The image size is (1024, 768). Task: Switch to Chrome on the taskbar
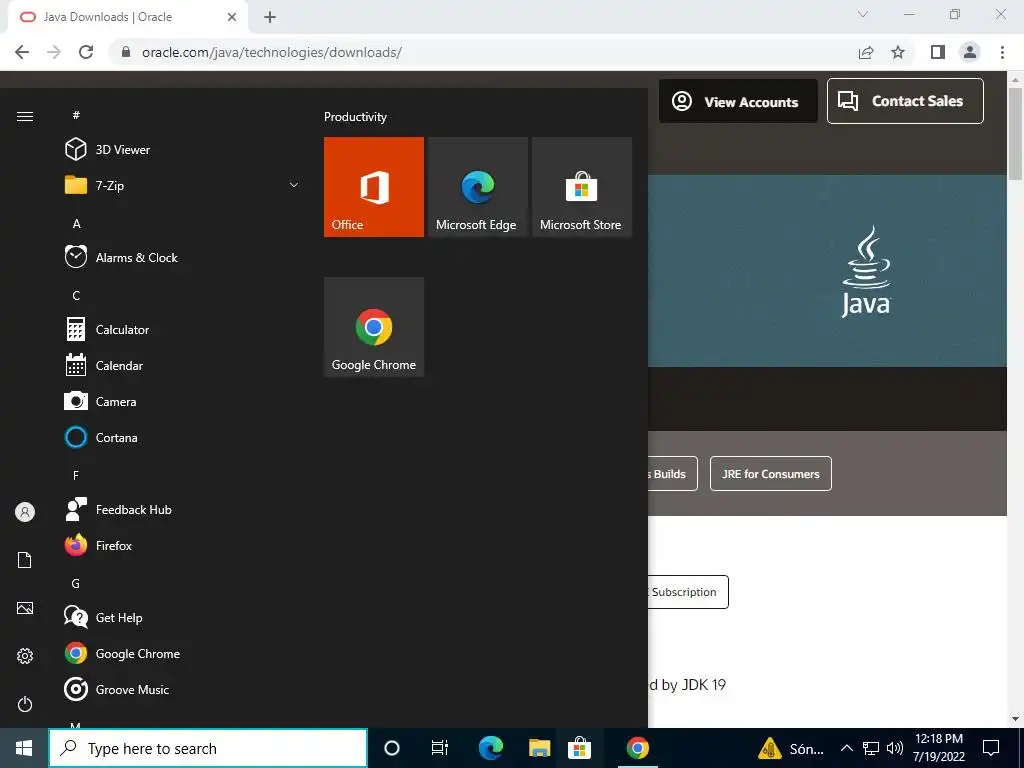coord(637,748)
